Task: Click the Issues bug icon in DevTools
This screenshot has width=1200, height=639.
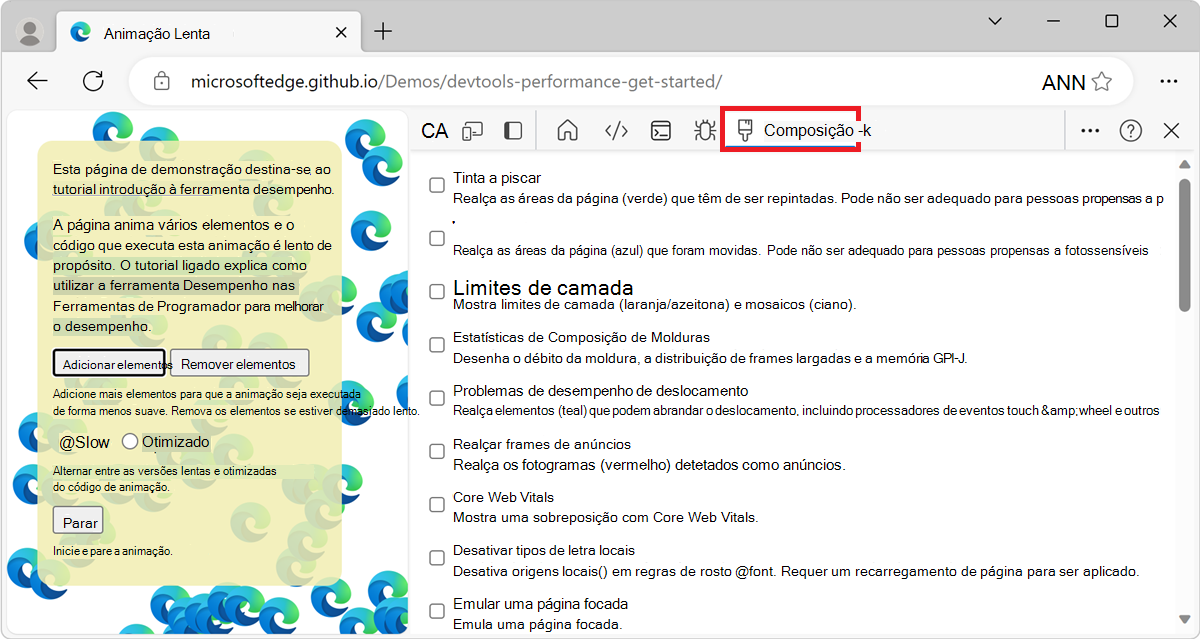Action: click(x=704, y=130)
